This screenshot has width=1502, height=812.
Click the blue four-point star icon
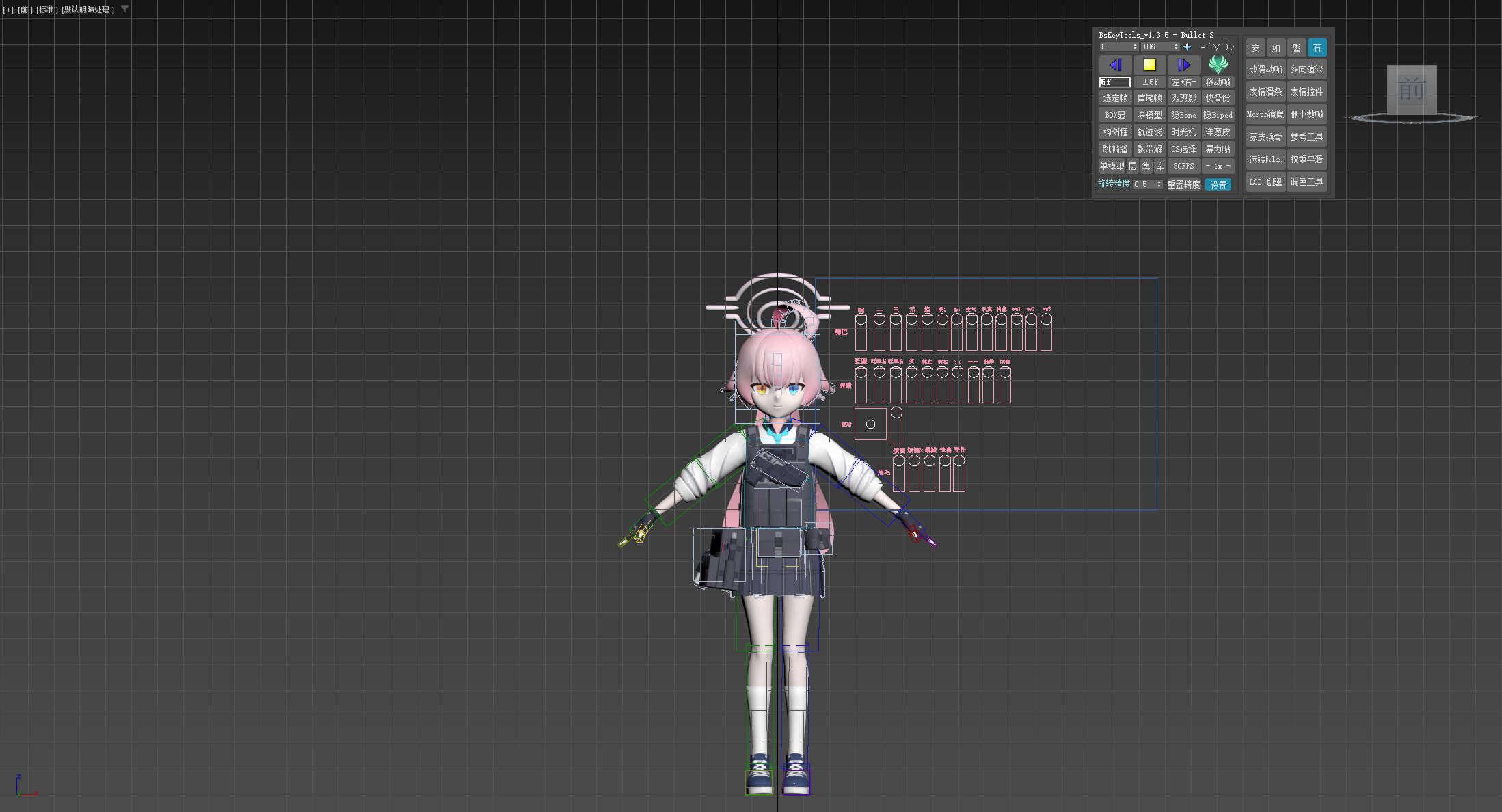point(1187,47)
